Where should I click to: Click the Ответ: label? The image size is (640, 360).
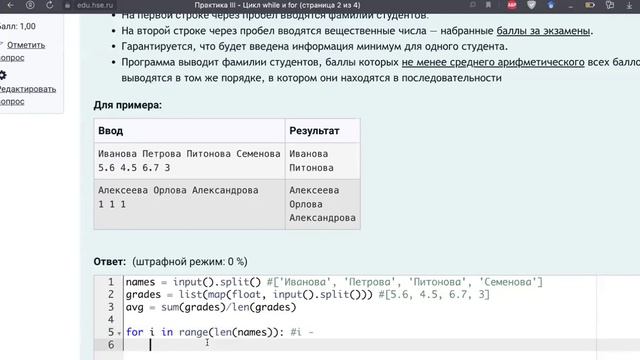(x=110, y=262)
